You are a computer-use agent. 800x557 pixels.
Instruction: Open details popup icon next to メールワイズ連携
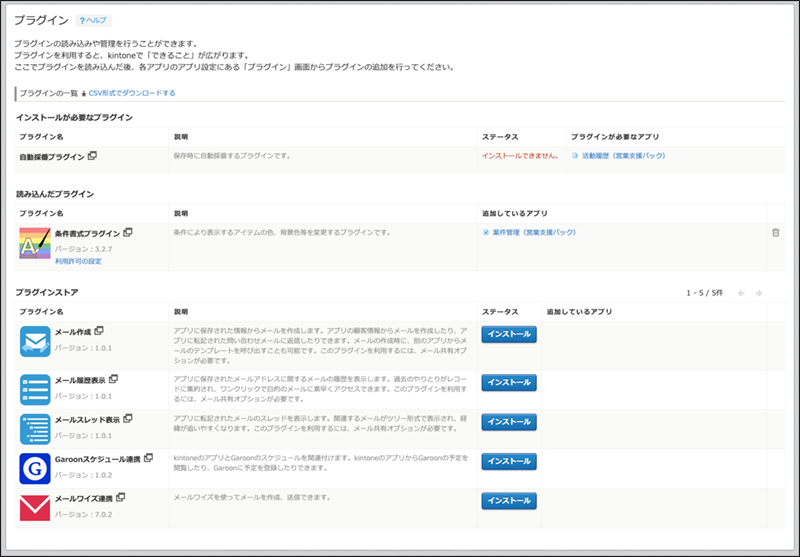coord(120,497)
